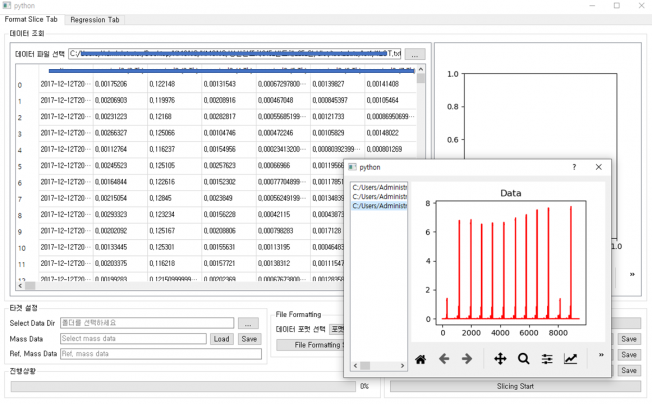Reset plot view with Home icon
Viewport: 652px width, 404px height.
[421, 358]
